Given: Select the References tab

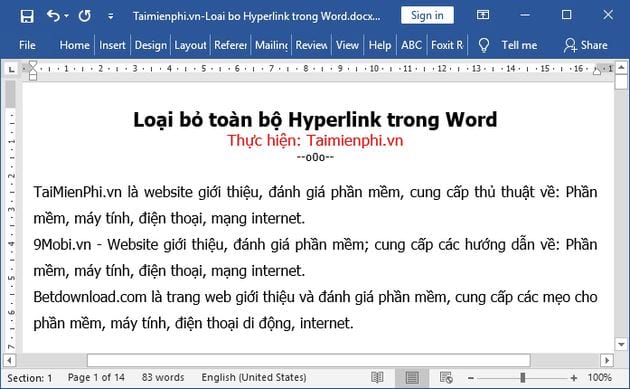Looking at the screenshot, I should click(230, 45).
